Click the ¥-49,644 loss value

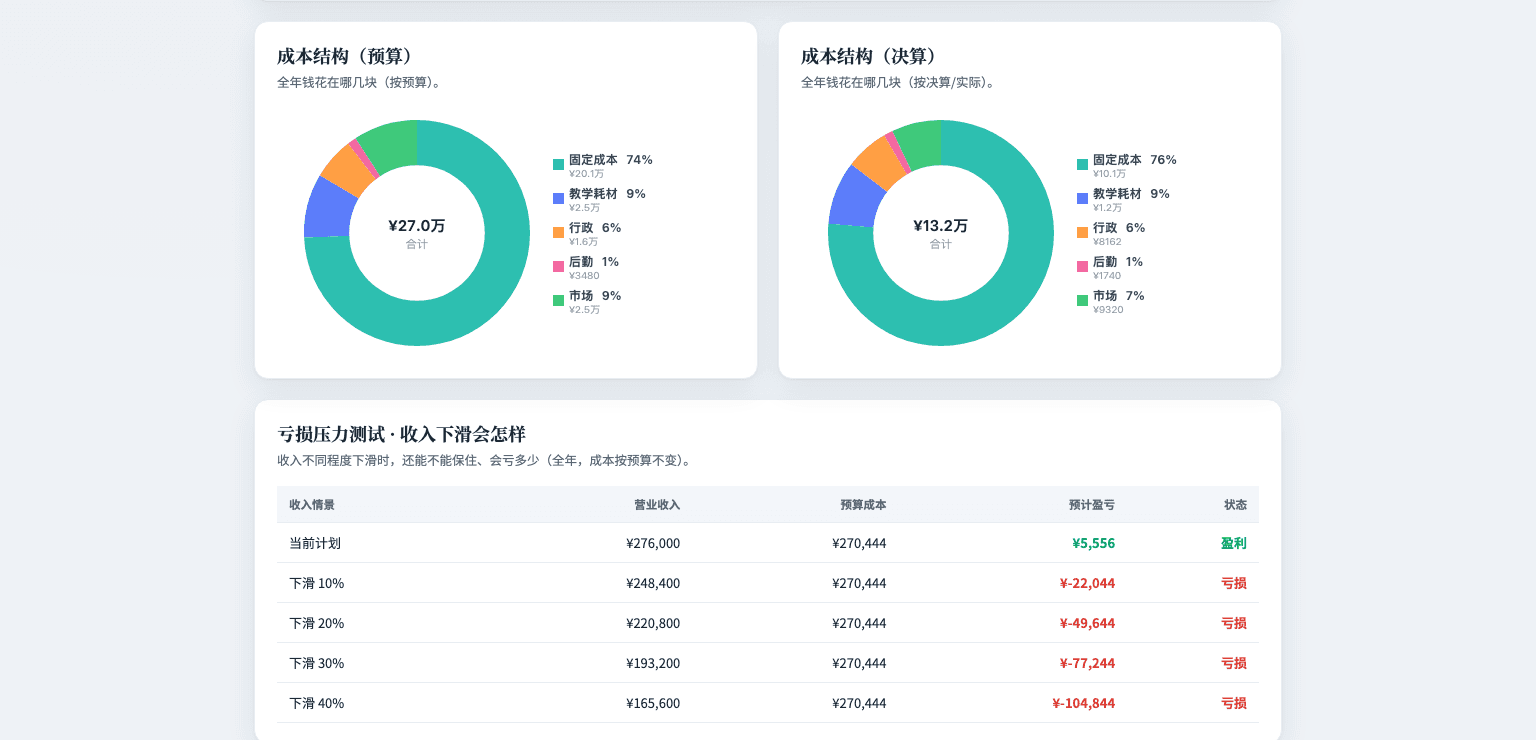pos(1087,623)
